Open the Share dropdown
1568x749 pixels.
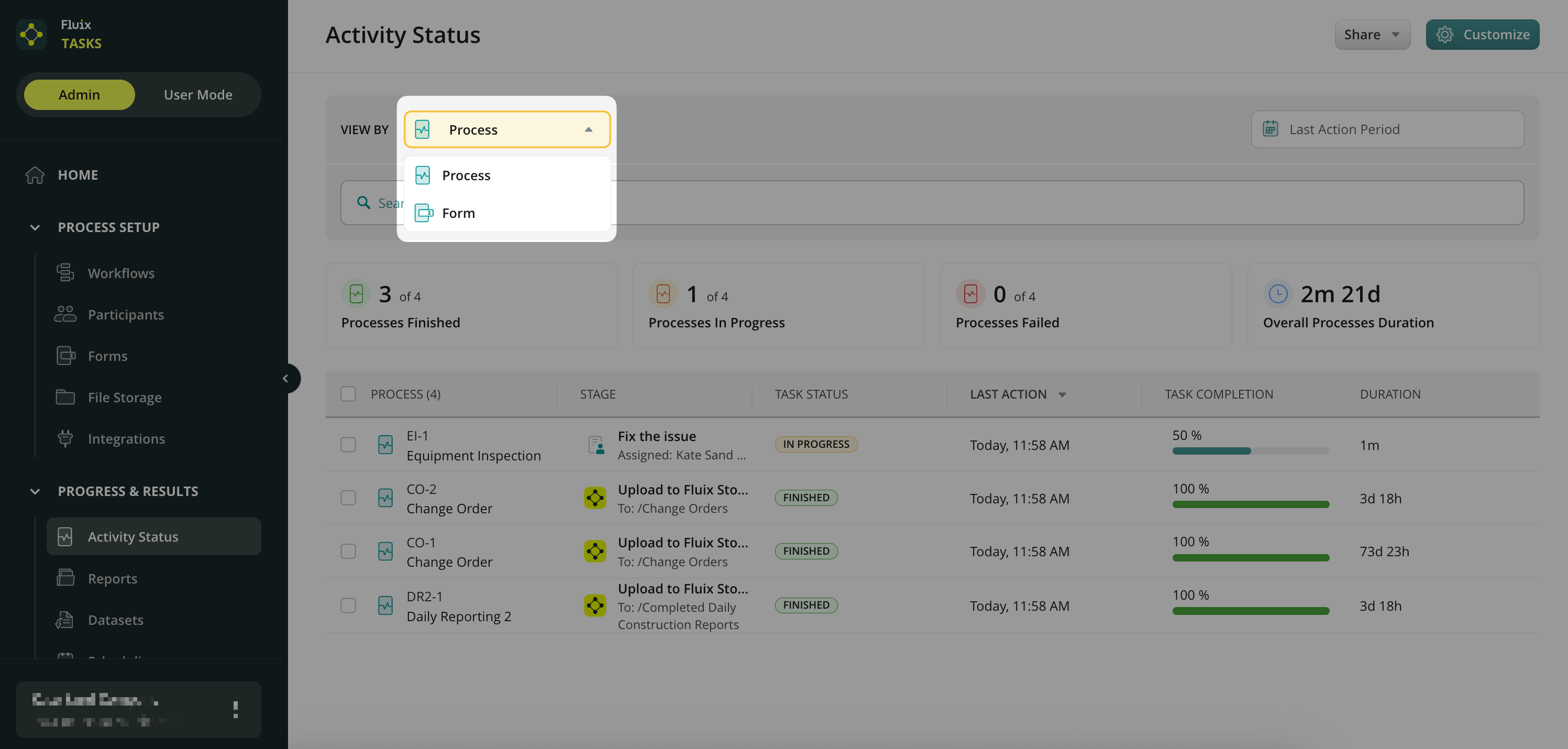coord(1372,35)
